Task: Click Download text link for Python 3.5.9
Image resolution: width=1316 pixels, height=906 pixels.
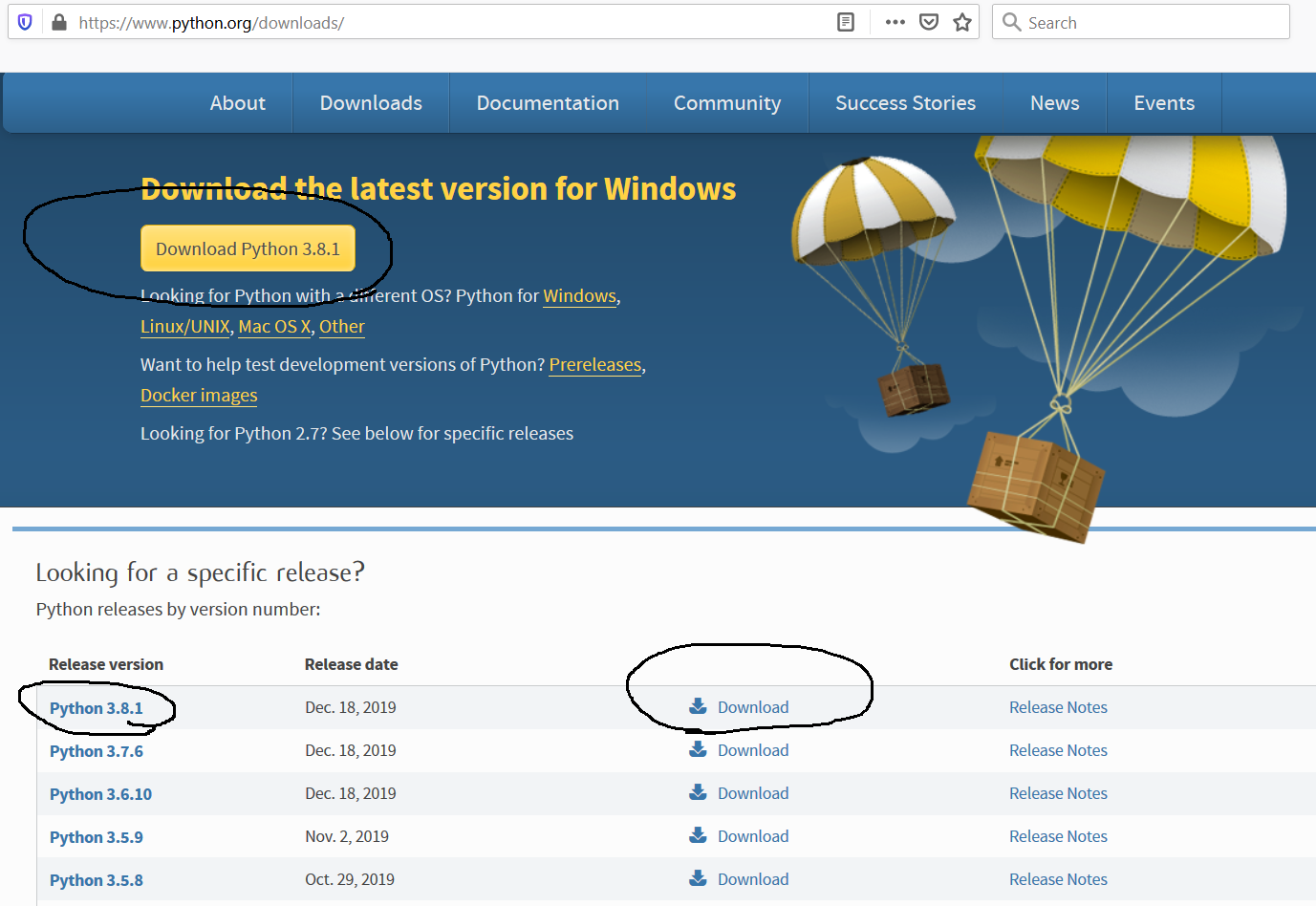Action: [x=753, y=836]
